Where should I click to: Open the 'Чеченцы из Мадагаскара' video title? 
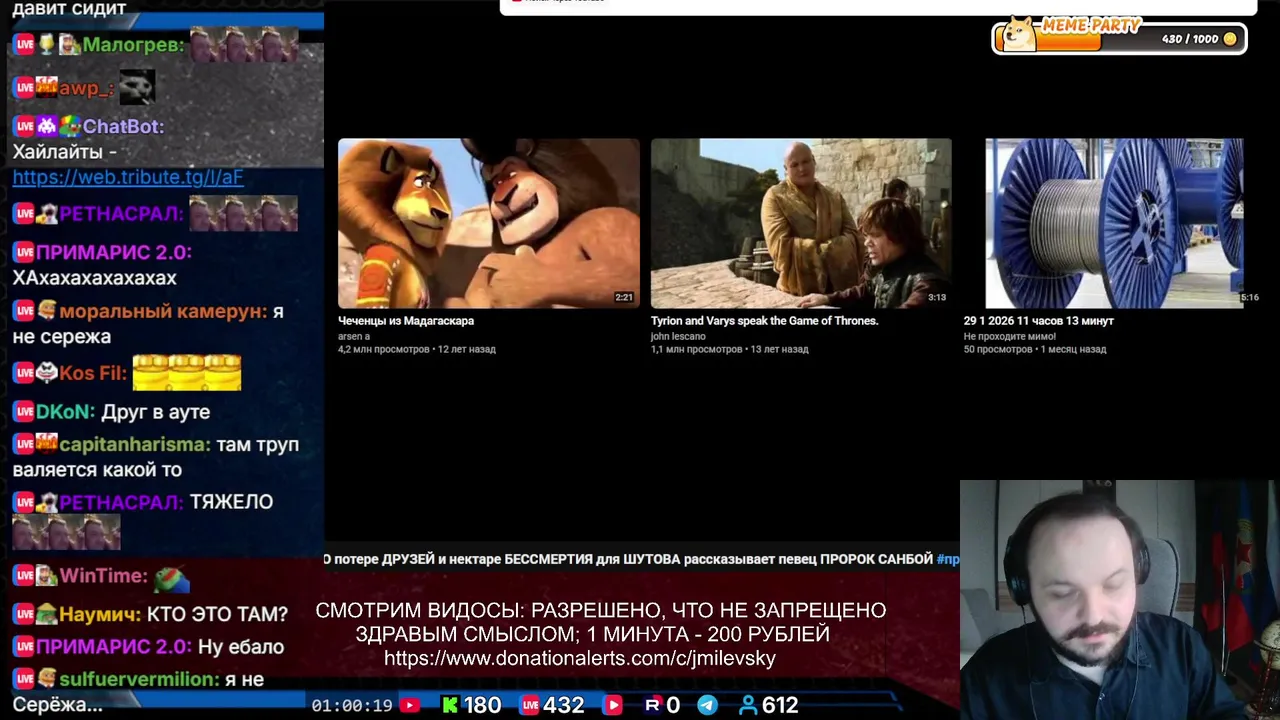(406, 321)
